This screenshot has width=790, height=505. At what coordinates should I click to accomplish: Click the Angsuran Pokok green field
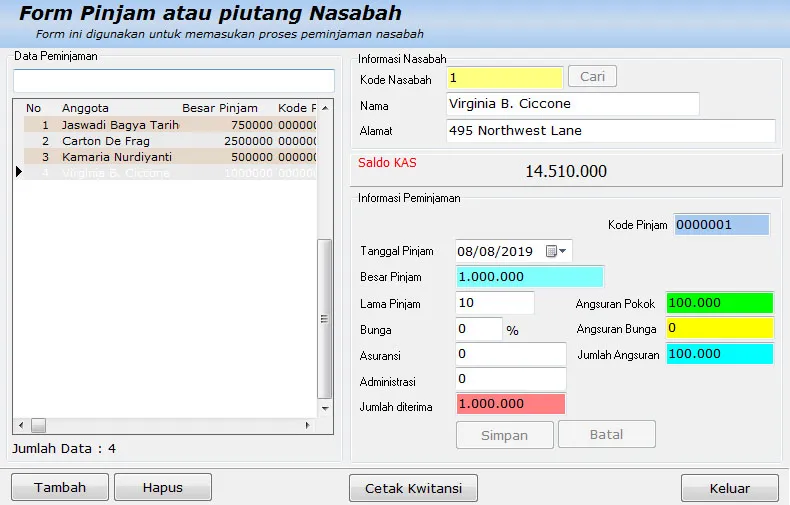pos(719,303)
